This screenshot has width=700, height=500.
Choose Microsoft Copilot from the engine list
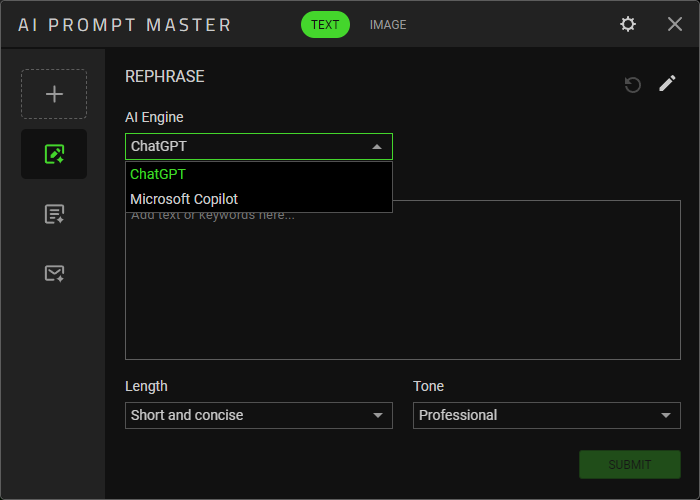tap(184, 199)
